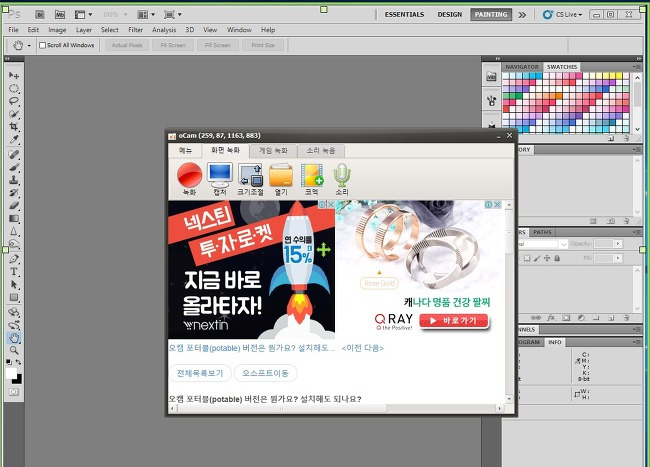Click the layer style fx icon
The width and height of the screenshot is (650, 467).
(551, 318)
